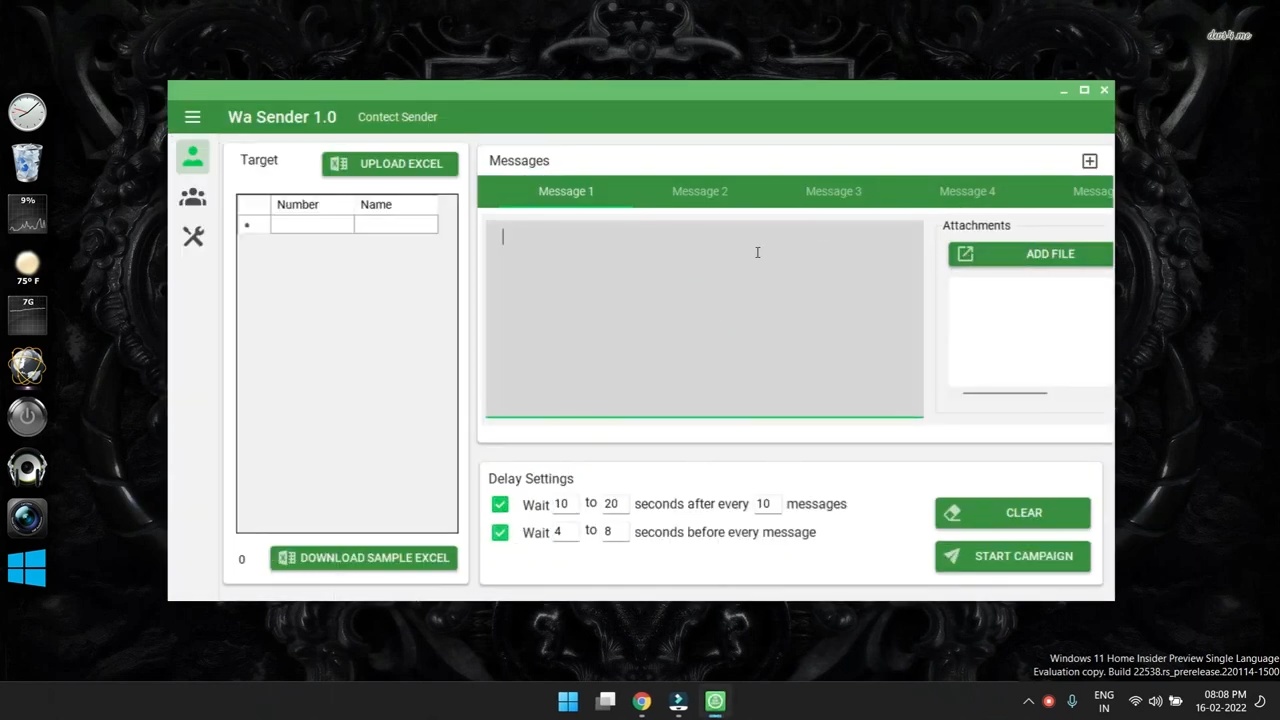Viewport: 1280px width, 720px height.
Task: Open the tools wrench sidebar icon
Action: coord(193,237)
